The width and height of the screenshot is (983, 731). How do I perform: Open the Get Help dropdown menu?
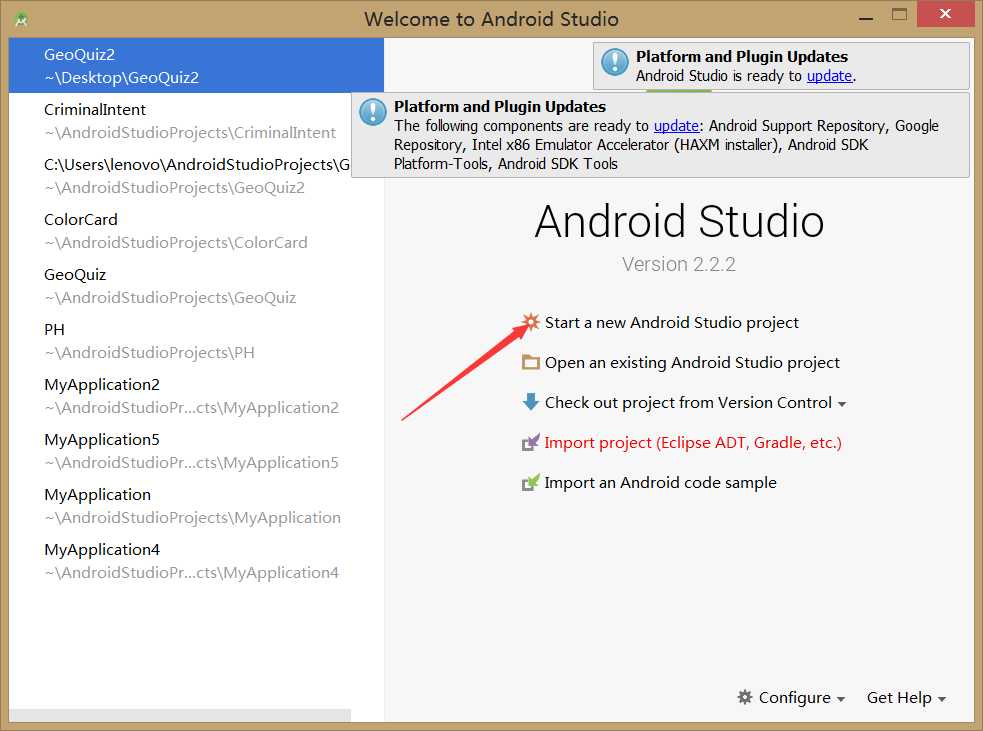[906, 697]
